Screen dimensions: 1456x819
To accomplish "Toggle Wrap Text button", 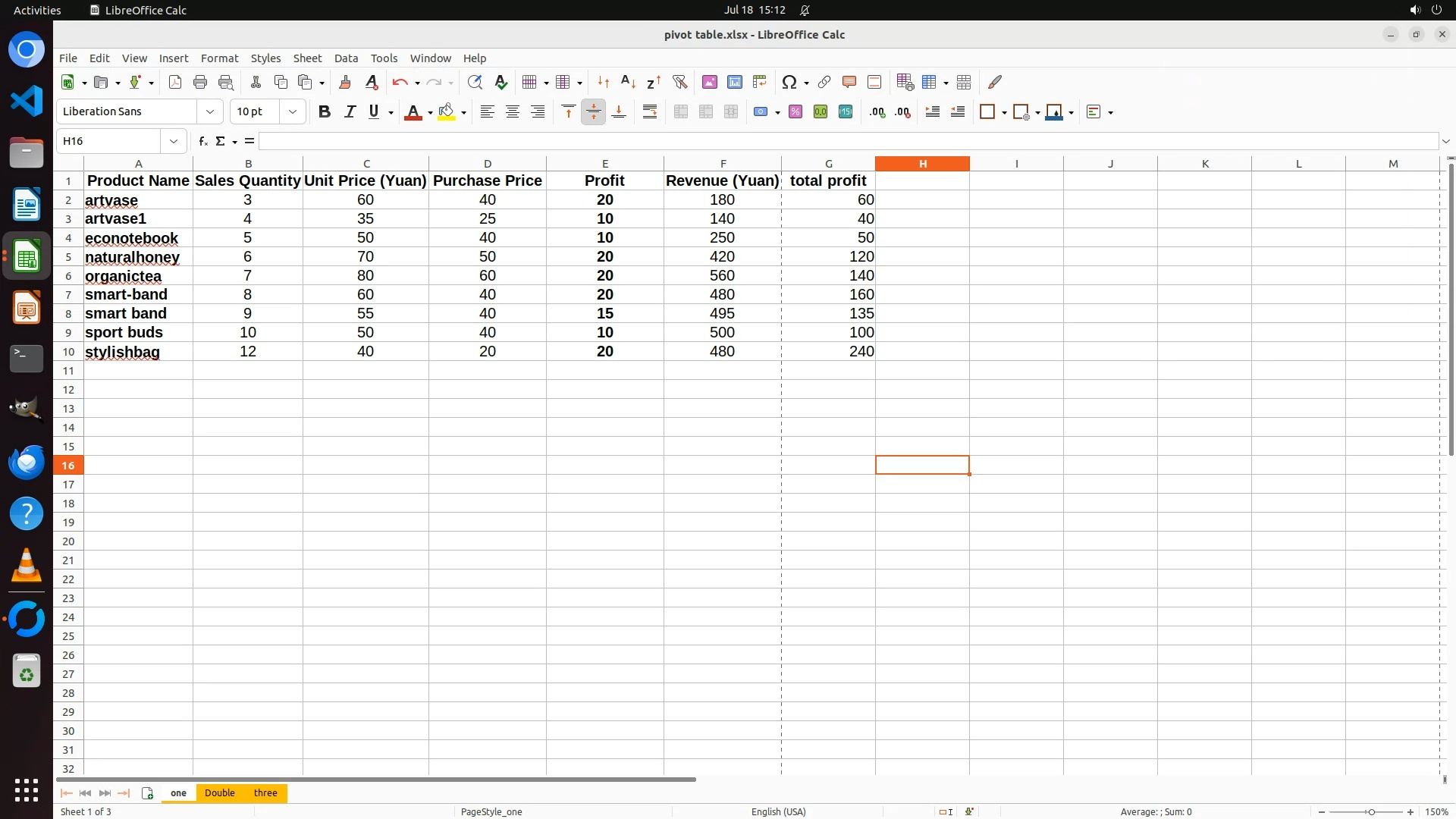I will pyautogui.click(x=650, y=111).
